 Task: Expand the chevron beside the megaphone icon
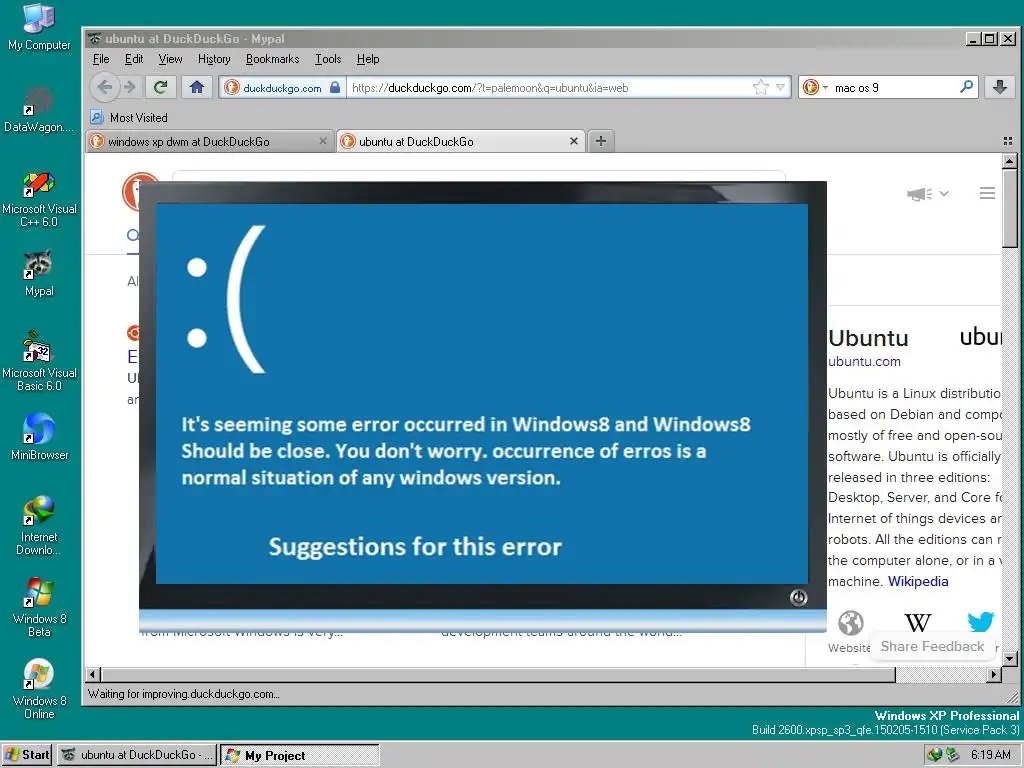(944, 193)
